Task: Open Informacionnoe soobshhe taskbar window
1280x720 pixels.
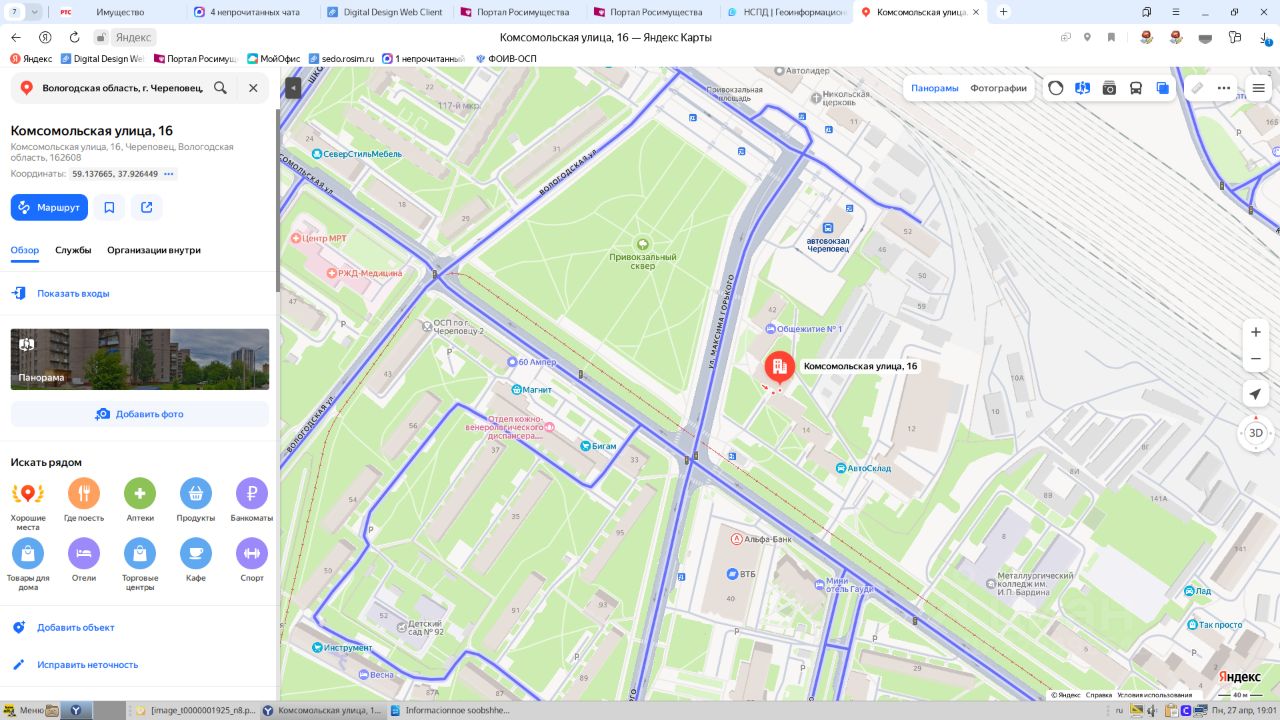Action: pos(450,711)
